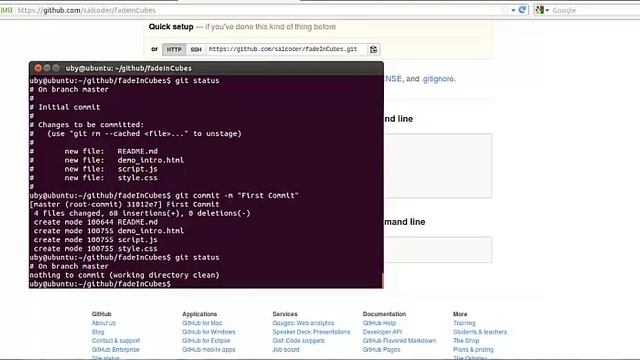
Task: Click the '# Initial commit' terminal line
Action: click(x=64, y=107)
